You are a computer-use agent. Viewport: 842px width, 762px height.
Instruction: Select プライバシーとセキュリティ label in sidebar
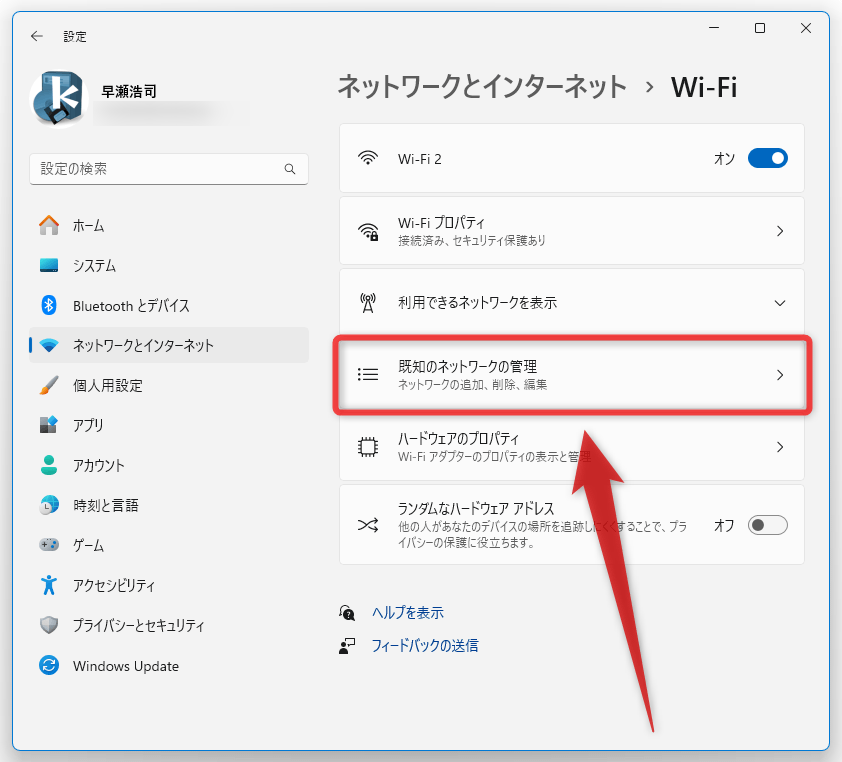point(139,625)
